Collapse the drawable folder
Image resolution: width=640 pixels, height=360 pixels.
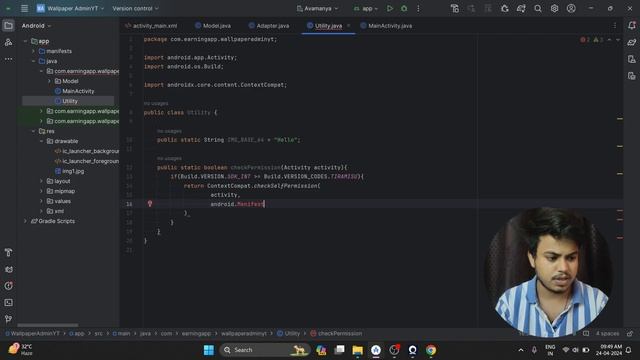click(41, 141)
